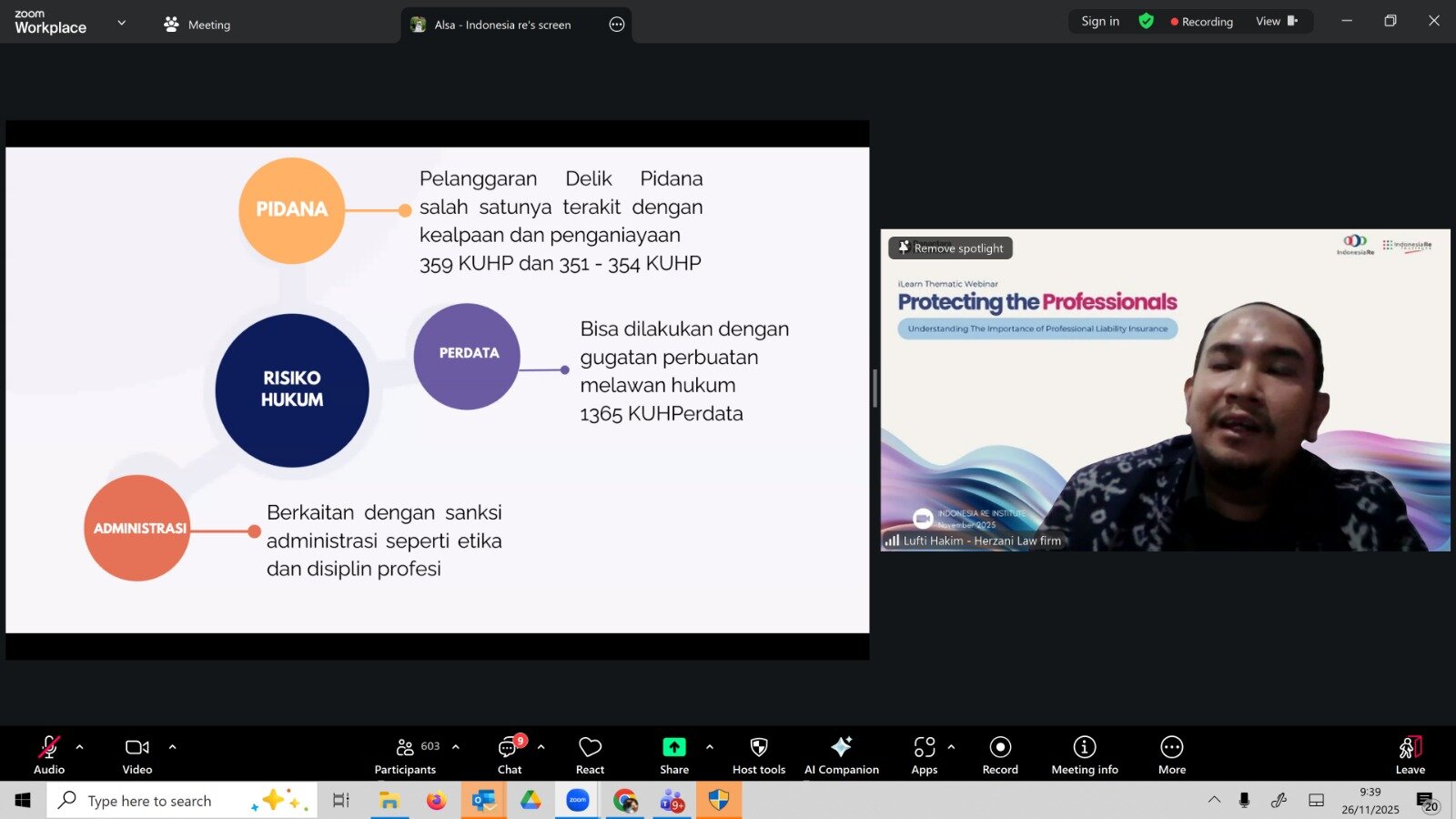Screen dimensions: 1456x819
Task: Expand audio options arrow next to Audio
Action: 80,747
